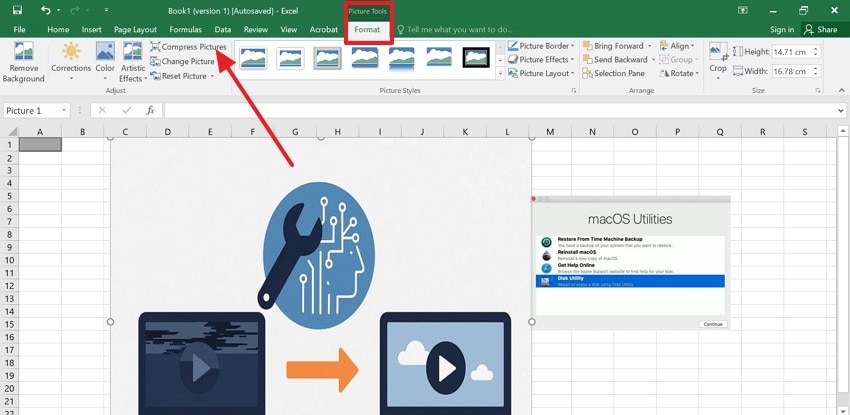Open Picture Layout menu

click(542, 73)
